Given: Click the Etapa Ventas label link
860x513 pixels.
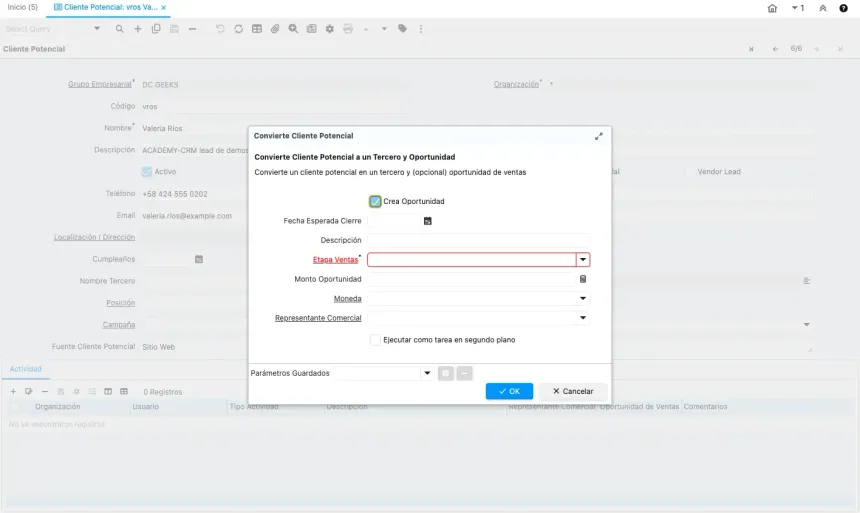Looking at the screenshot, I should (x=335, y=260).
